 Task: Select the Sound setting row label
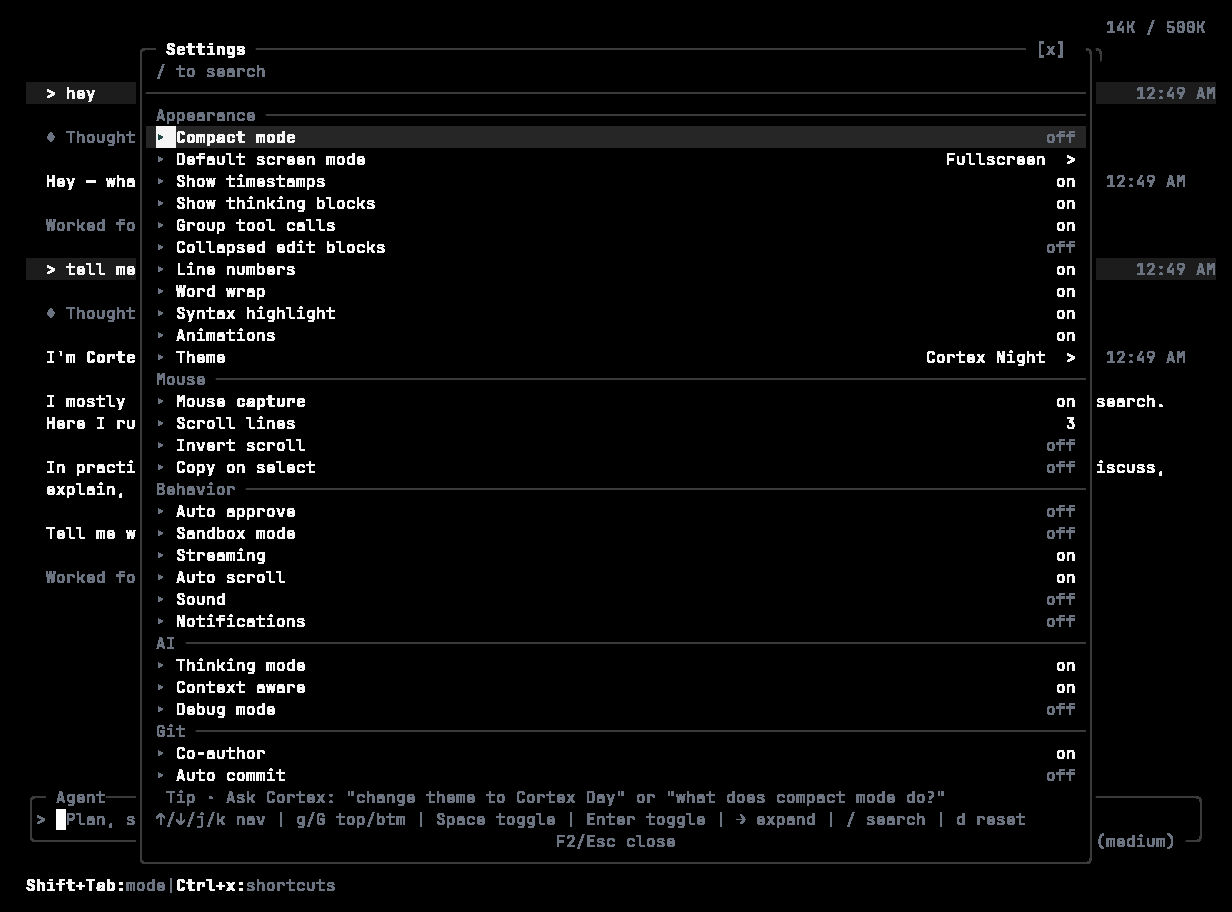click(x=201, y=599)
